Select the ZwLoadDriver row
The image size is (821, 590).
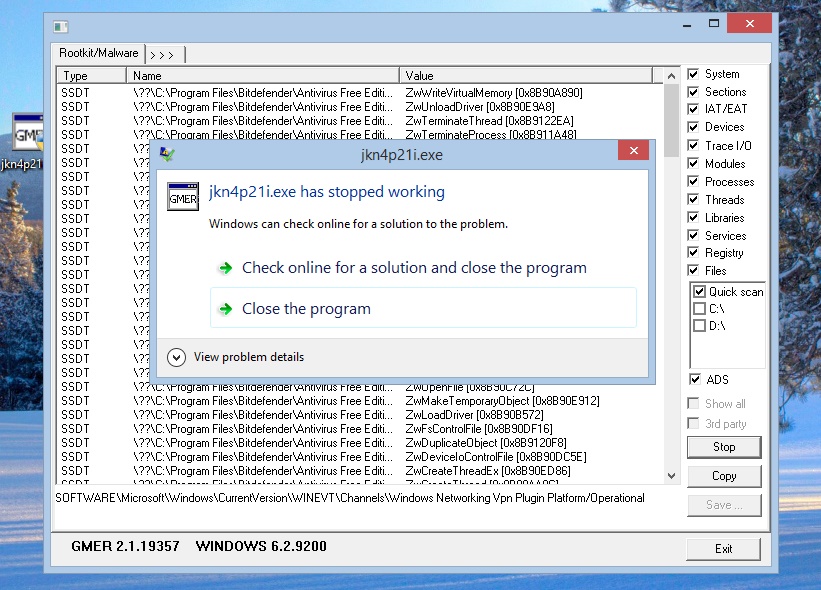click(x=360, y=415)
